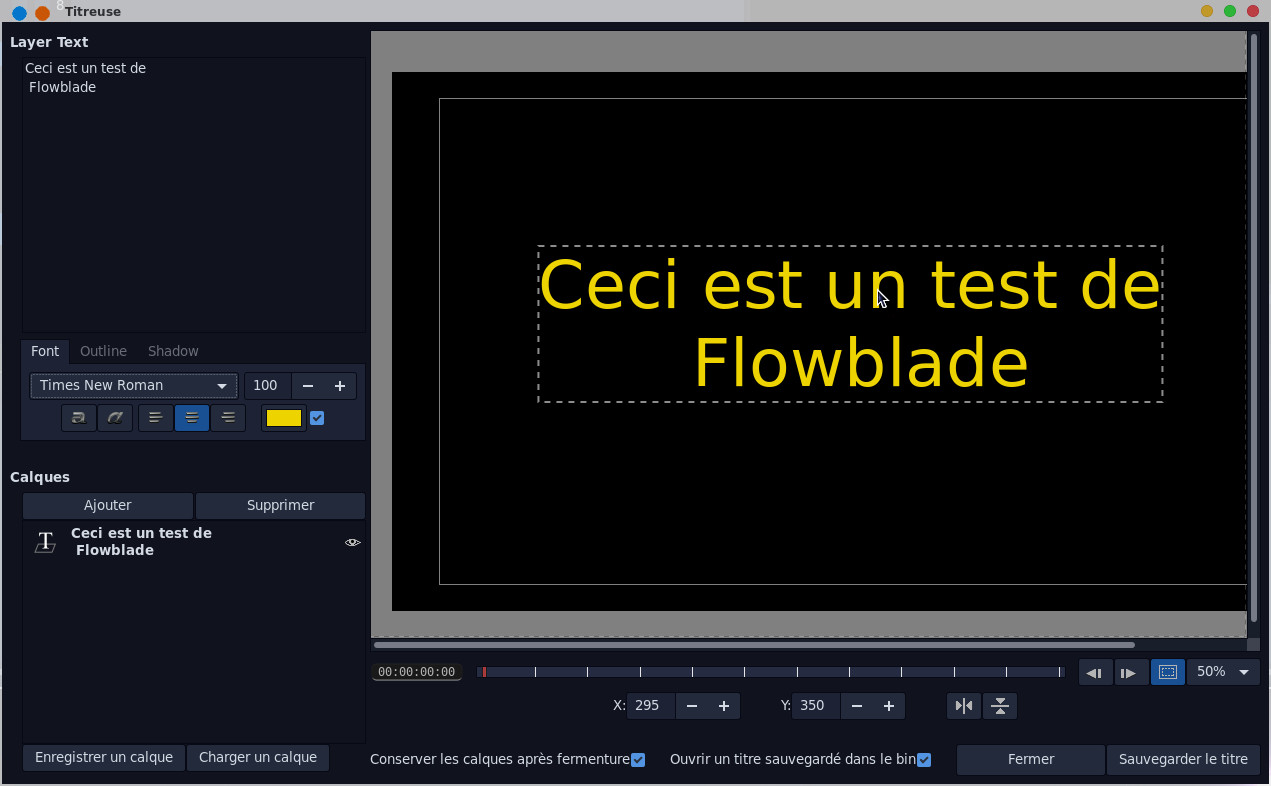The width and height of the screenshot is (1271, 786).
Task: Select the 'Ceci est un test de Flowblade' layer row
Action: point(194,542)
